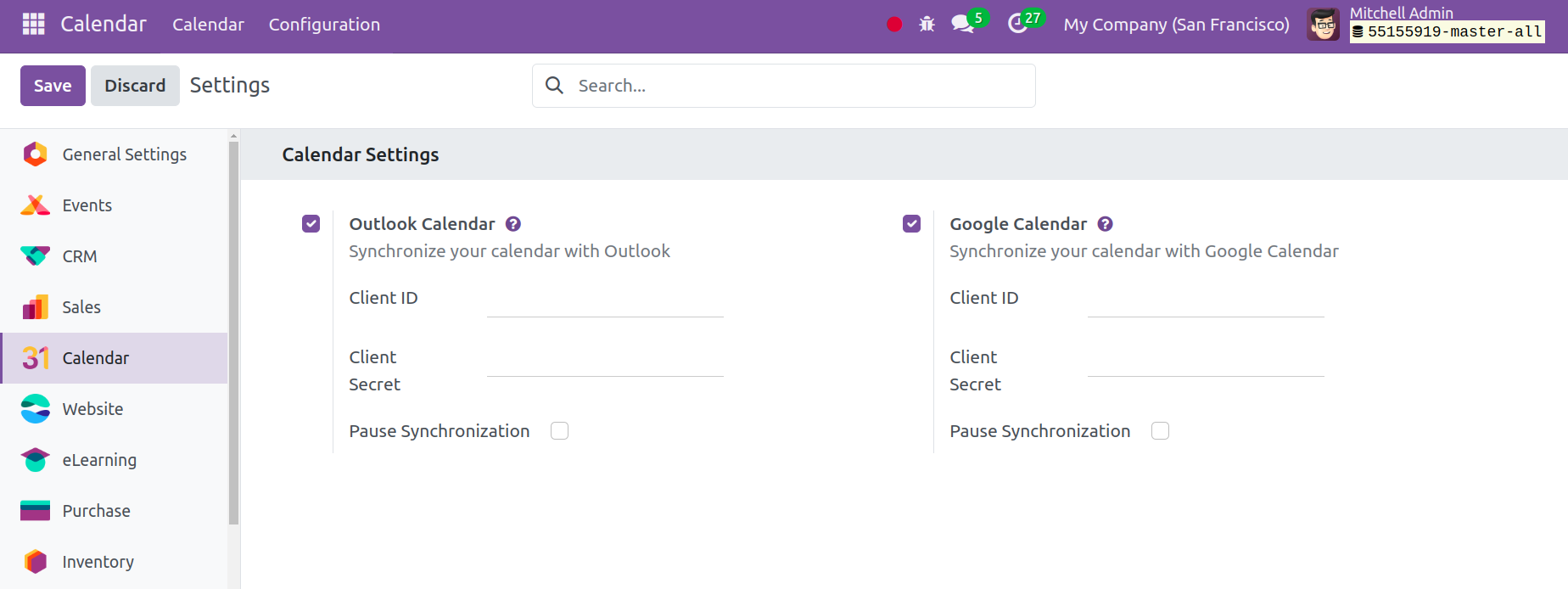Viewport: 1568px width, 589px height.
Task: Enable Pause Synchronization for Google
Action: 1161,431
